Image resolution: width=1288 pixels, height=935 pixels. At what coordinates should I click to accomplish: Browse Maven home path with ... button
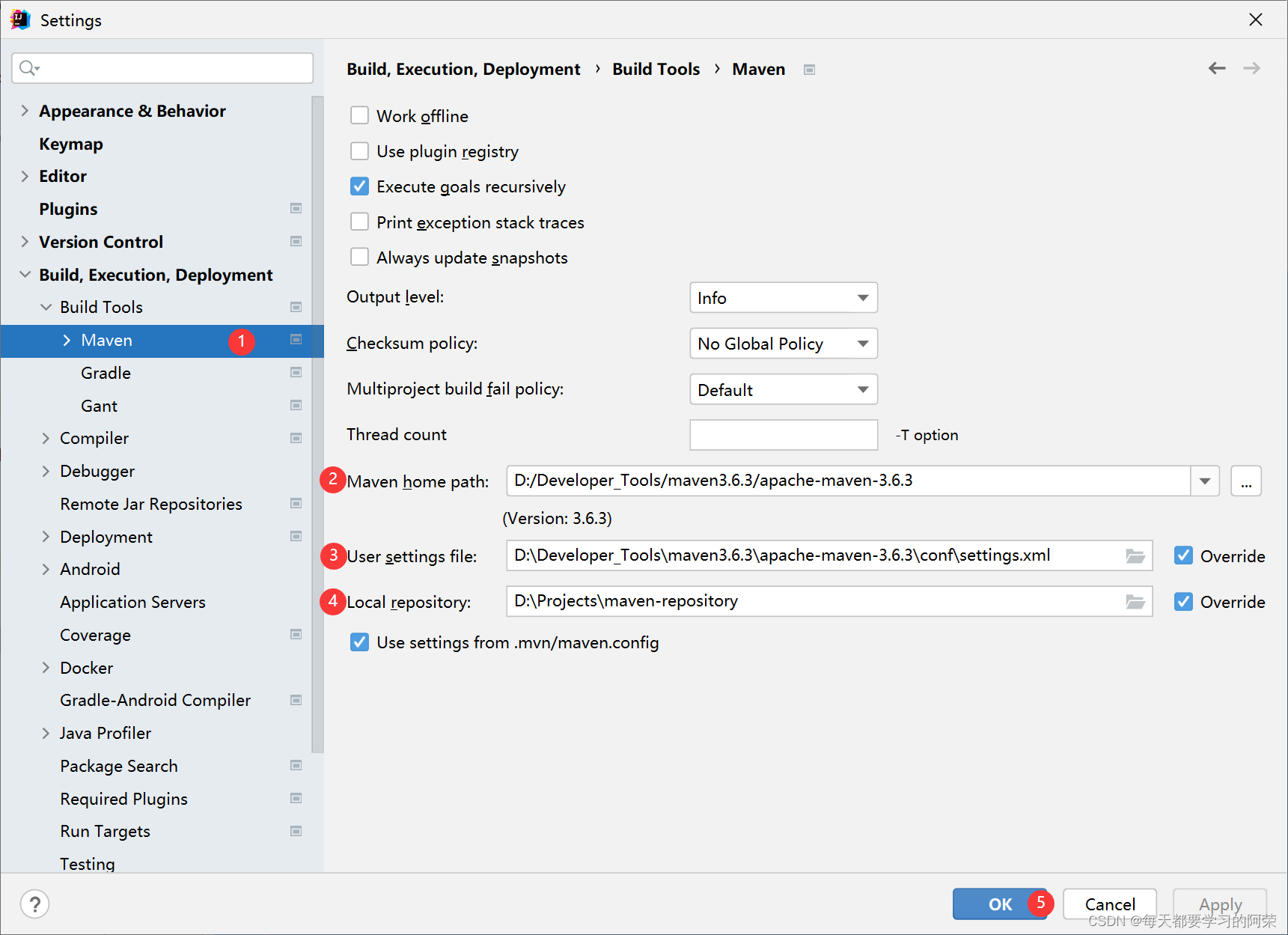(x=1246, y=481)
